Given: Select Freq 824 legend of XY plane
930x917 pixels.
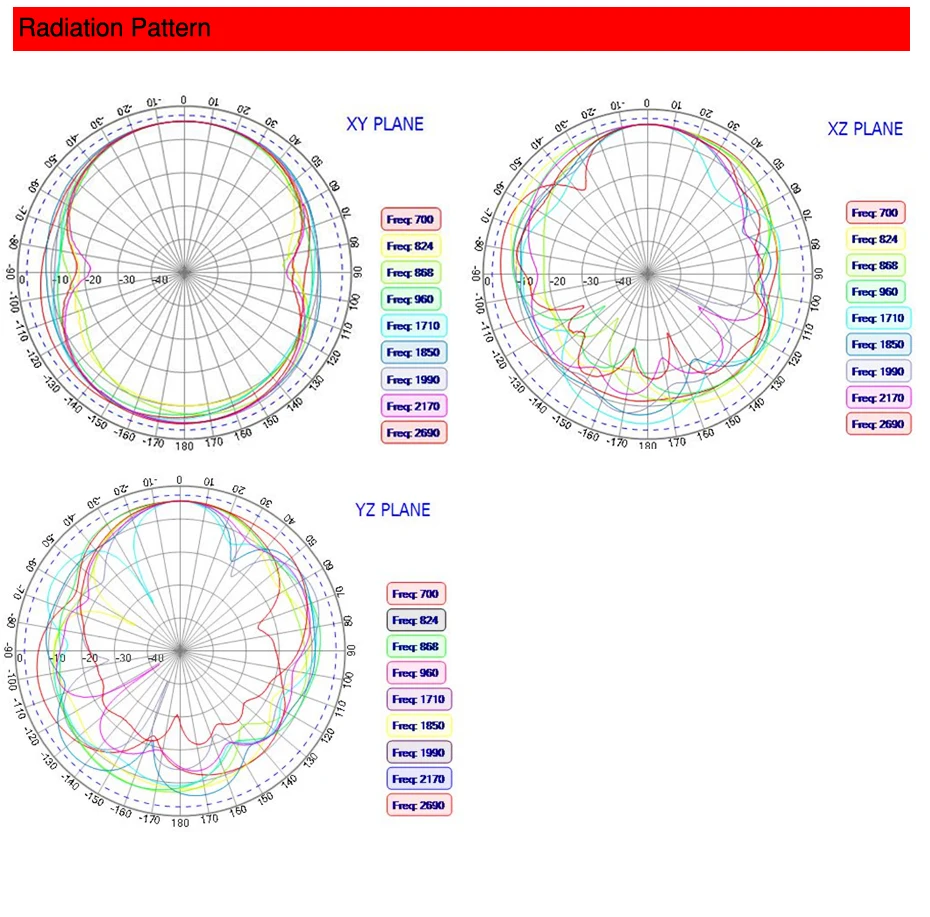Looking at the screenshot, I should 410,246.
